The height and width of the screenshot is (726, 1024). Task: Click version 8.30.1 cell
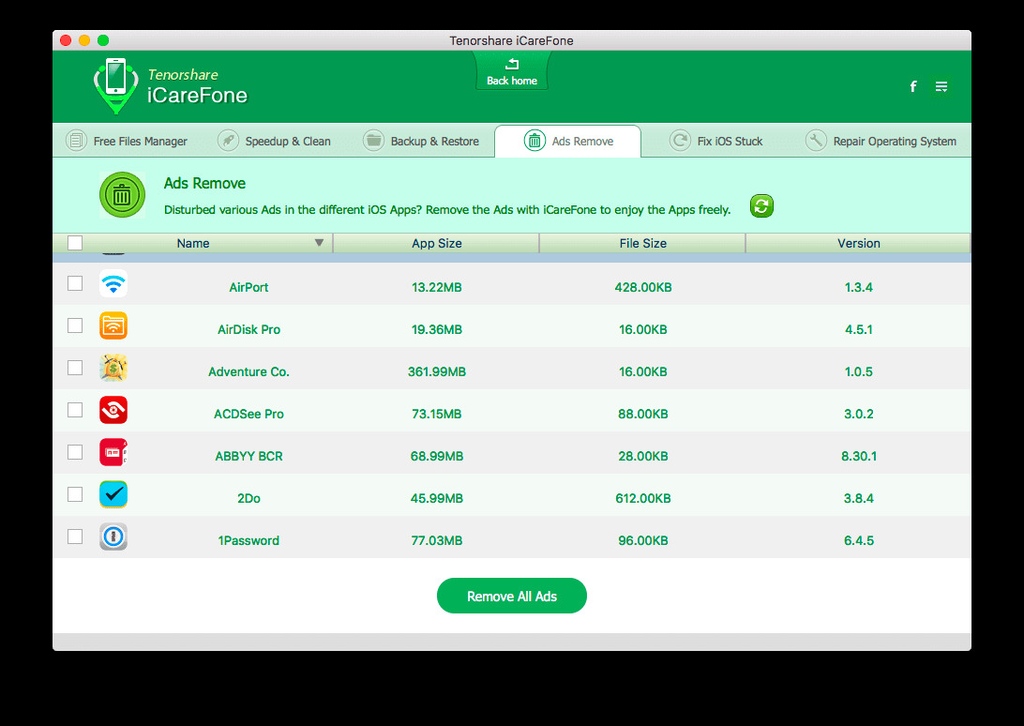point(859,456)
